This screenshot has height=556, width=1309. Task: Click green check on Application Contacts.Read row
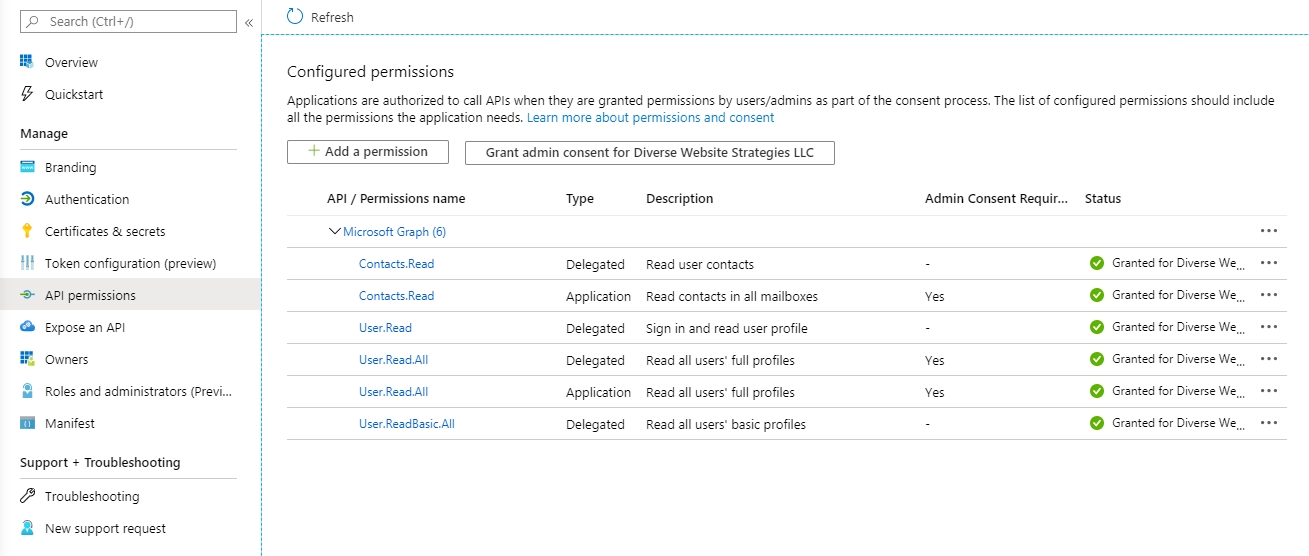click(1097, 296)
